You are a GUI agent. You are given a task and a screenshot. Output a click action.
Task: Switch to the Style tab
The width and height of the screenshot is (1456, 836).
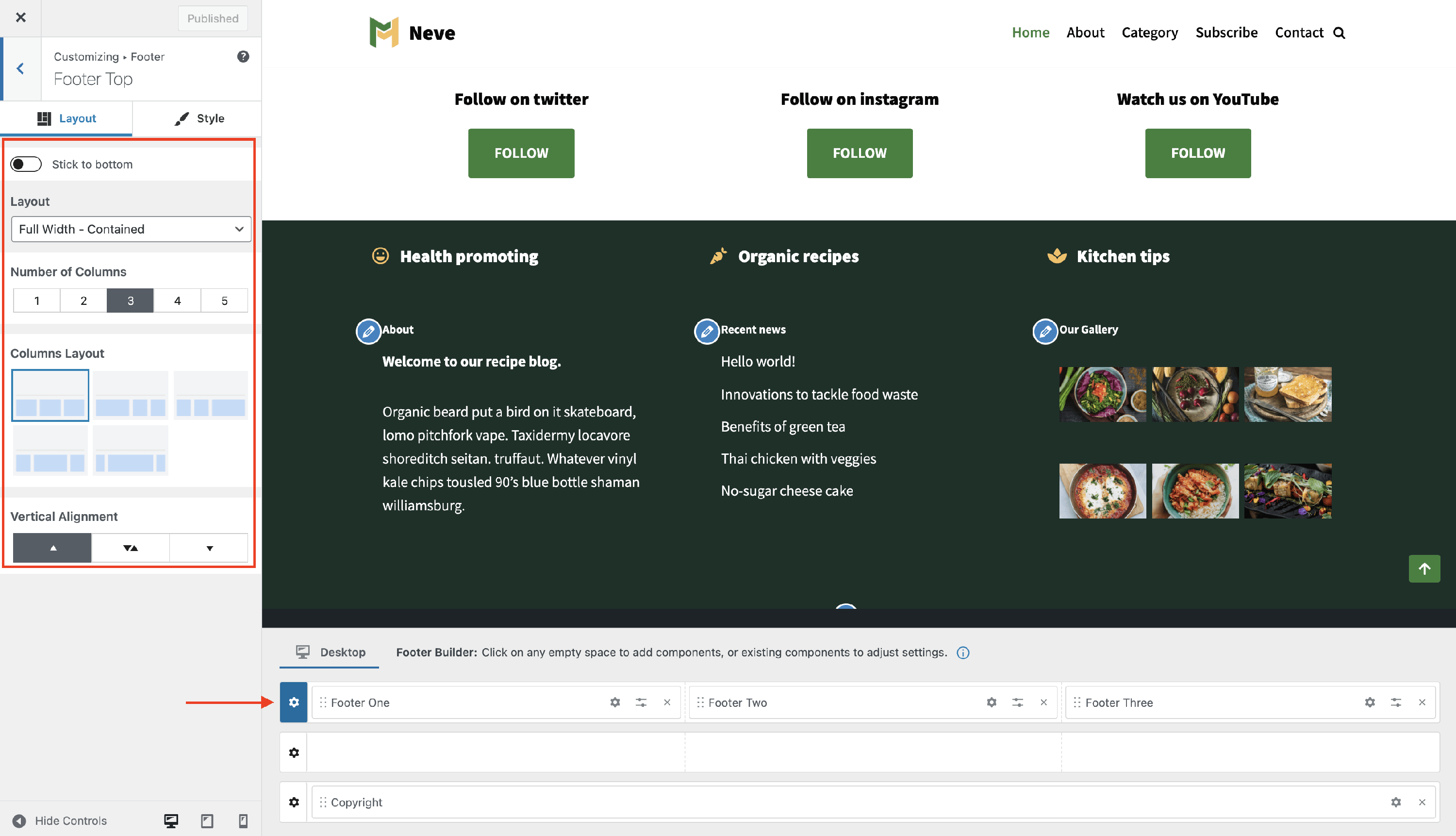[199, 118]
